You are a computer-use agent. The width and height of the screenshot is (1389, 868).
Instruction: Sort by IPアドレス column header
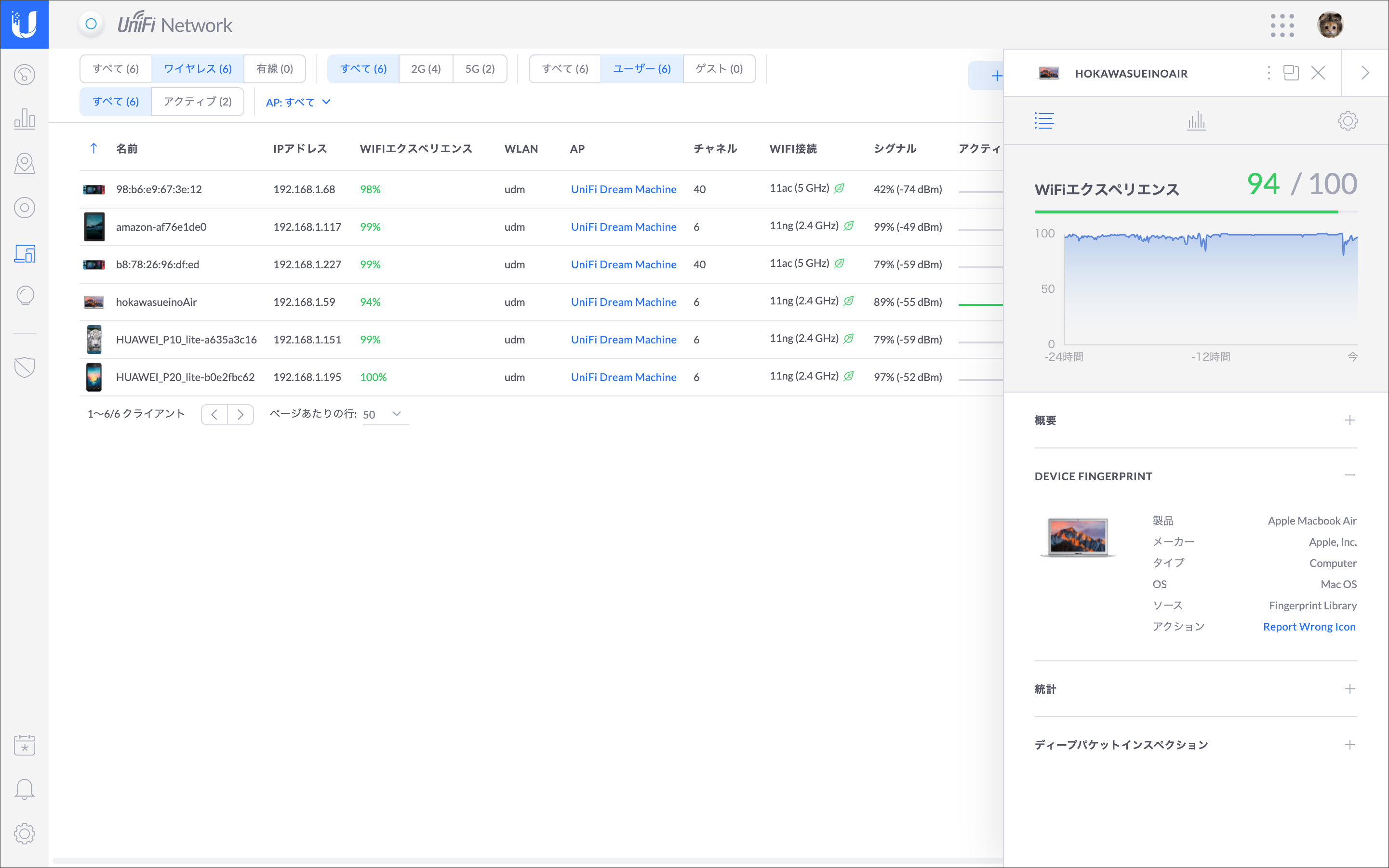pyautogui.click(x=300, y=149)
